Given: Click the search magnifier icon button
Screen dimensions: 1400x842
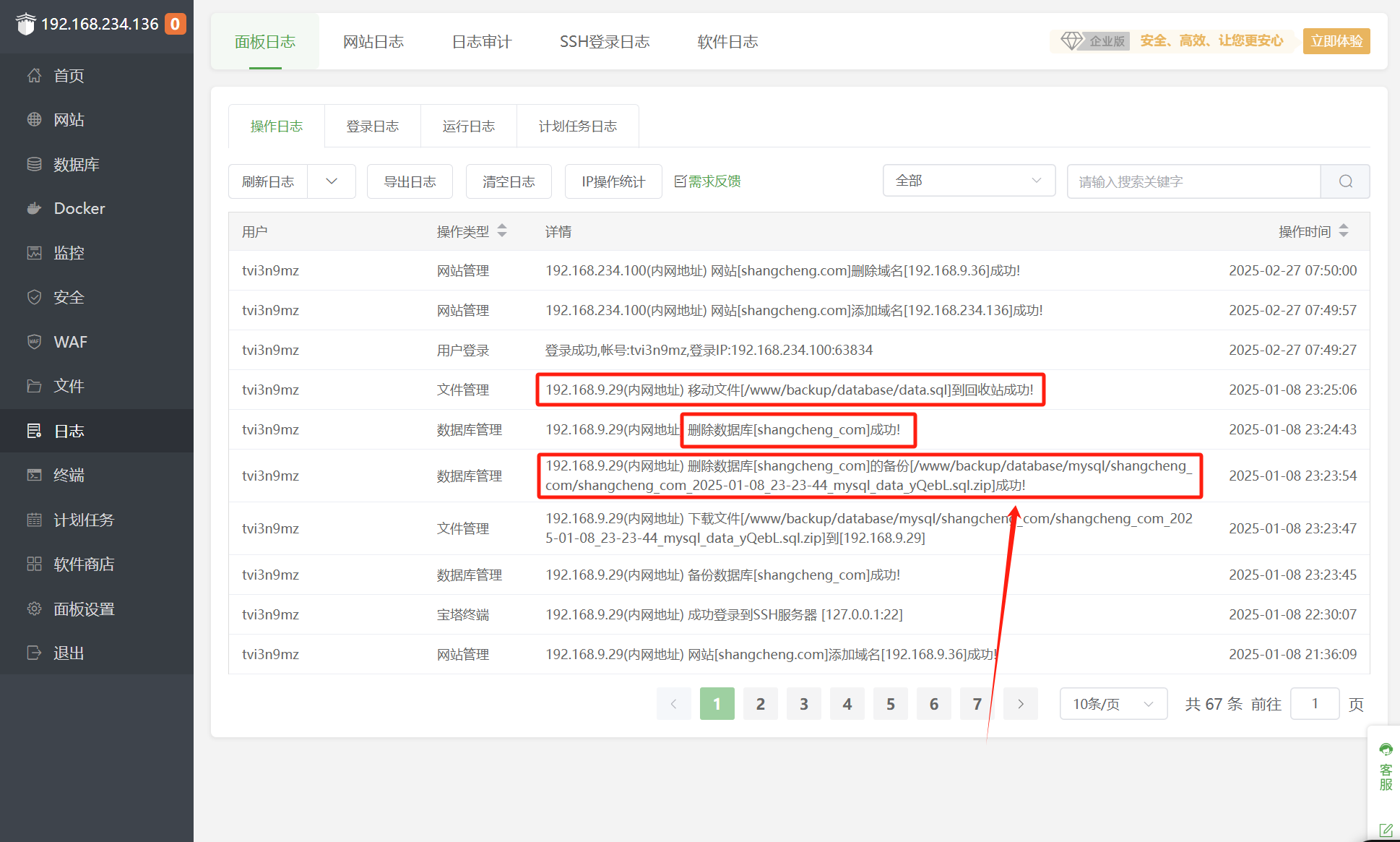Looking at the screenshot, I should coord(1345,181).
